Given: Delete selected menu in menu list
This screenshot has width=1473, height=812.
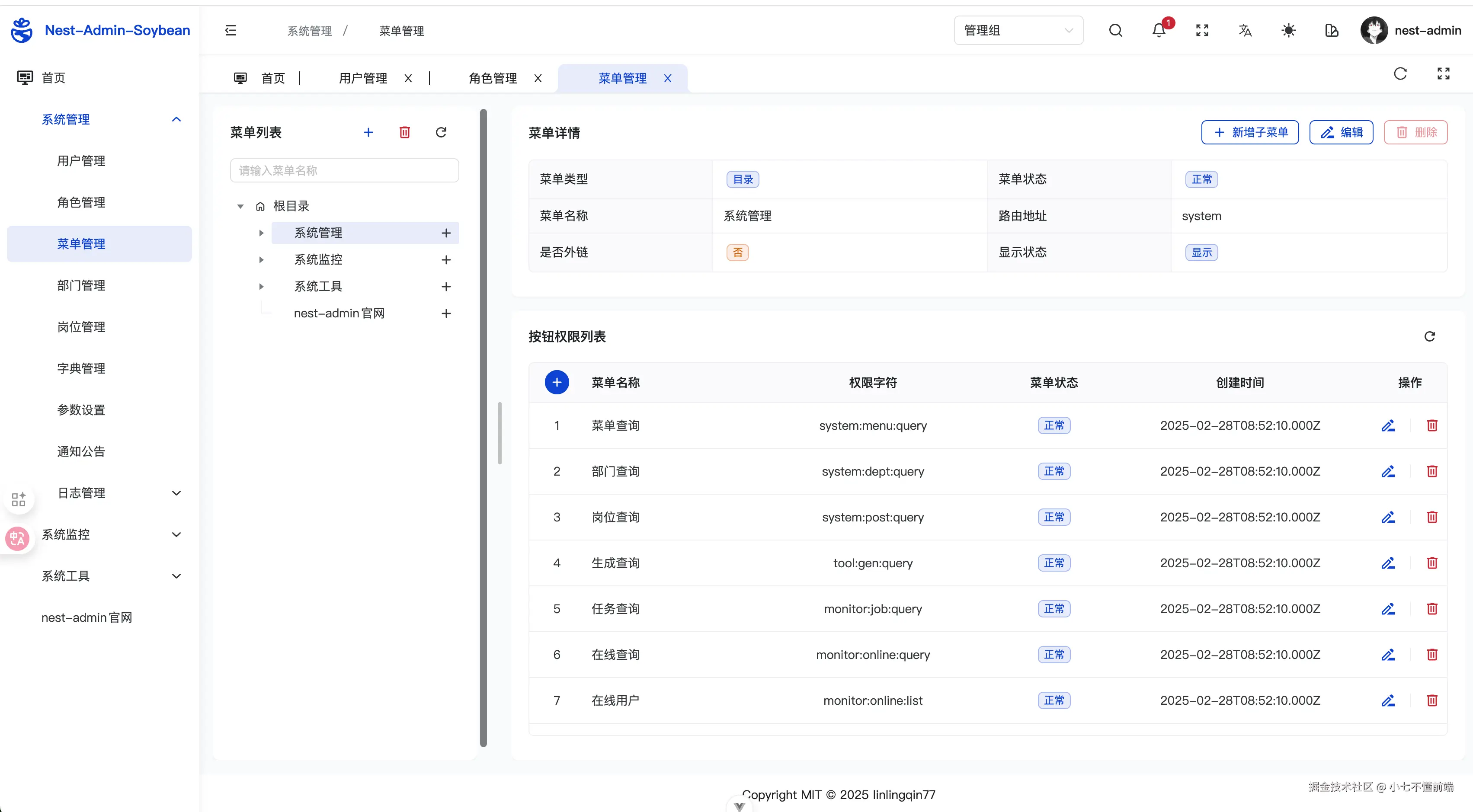Looking at the screenshot, I should pyautogui.click(x=404, y=132).
